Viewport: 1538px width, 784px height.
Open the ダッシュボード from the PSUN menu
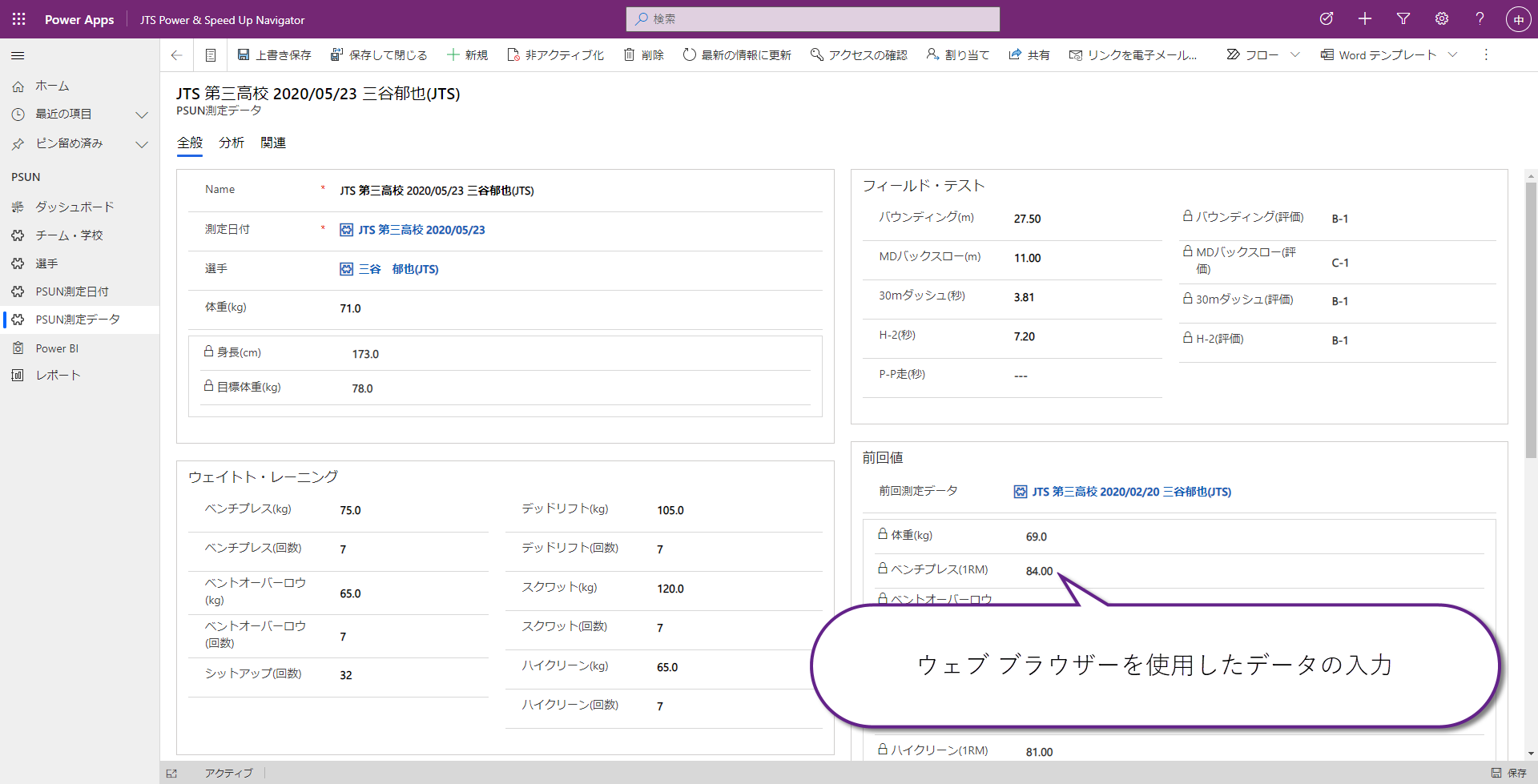(x=73, y=207)
